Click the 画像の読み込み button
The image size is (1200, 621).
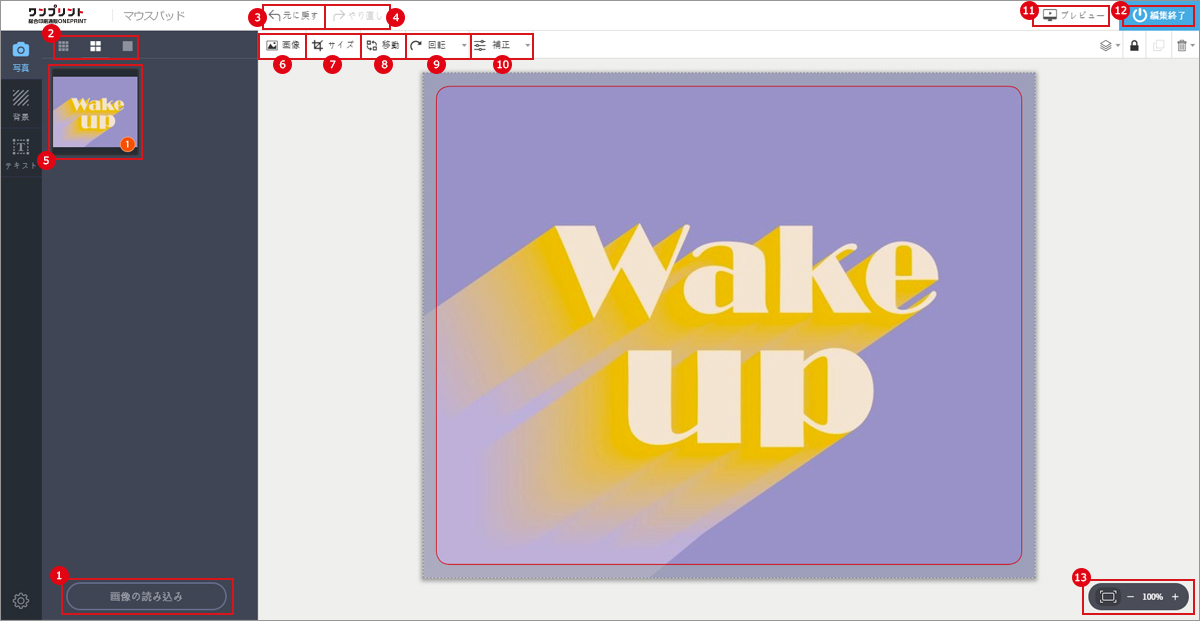pos(146,597)
